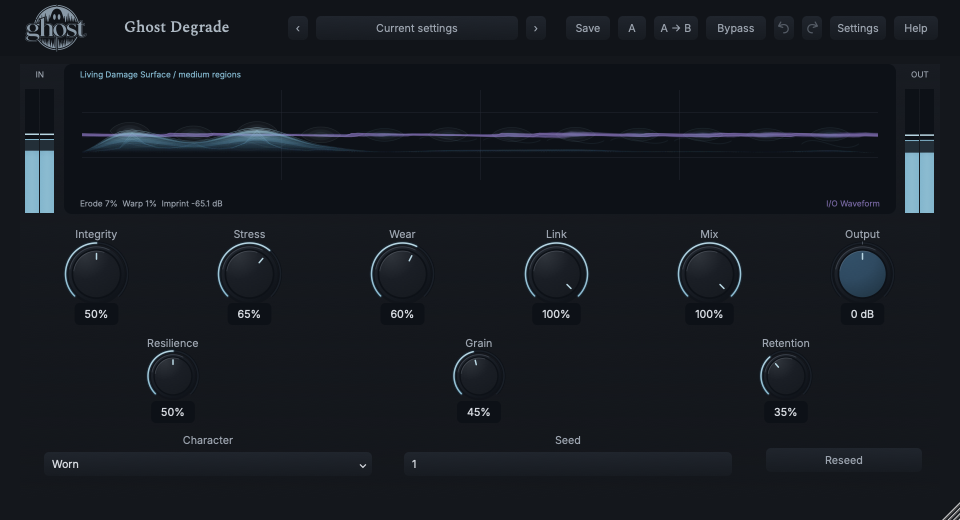Click the IN level meter
This screenshot has height=520, width=960.
[39, 151]
